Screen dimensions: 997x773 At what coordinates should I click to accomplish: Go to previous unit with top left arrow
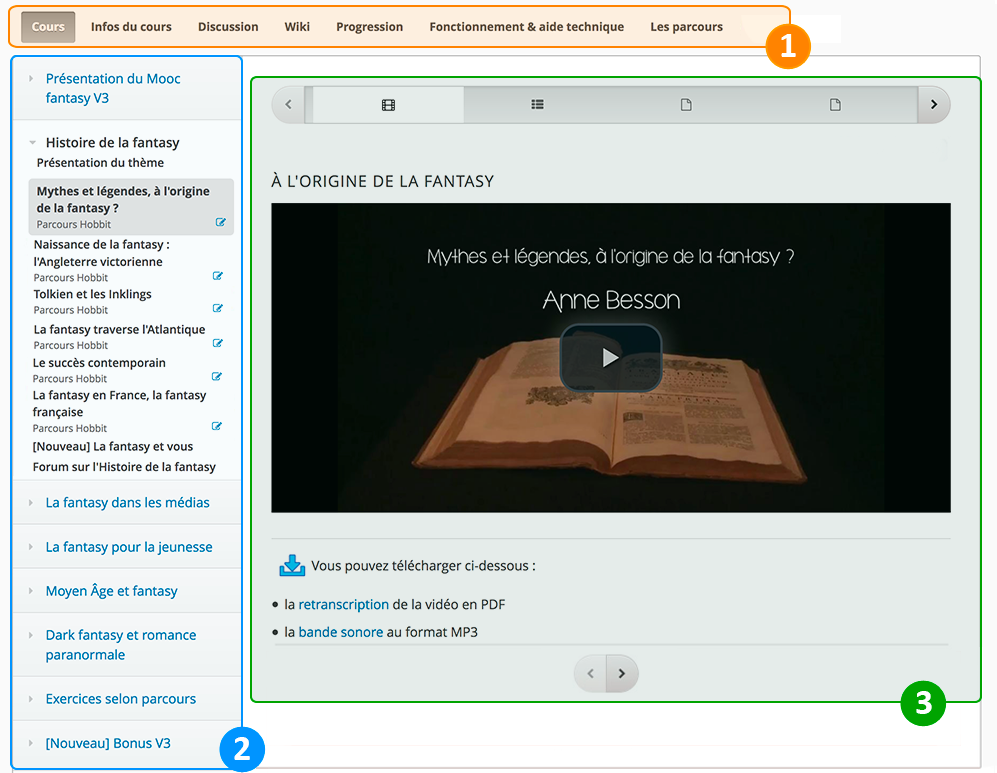click(x=289, y=105)
